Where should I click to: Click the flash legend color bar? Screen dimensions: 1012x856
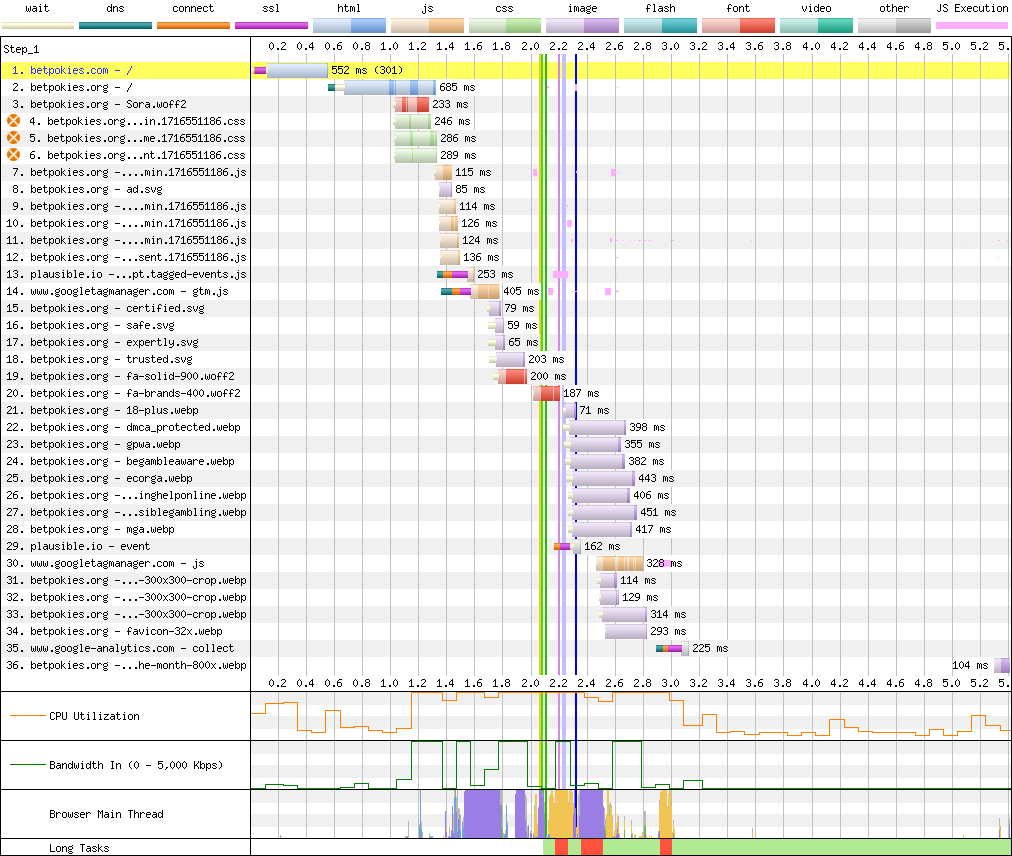pos(660,26)
